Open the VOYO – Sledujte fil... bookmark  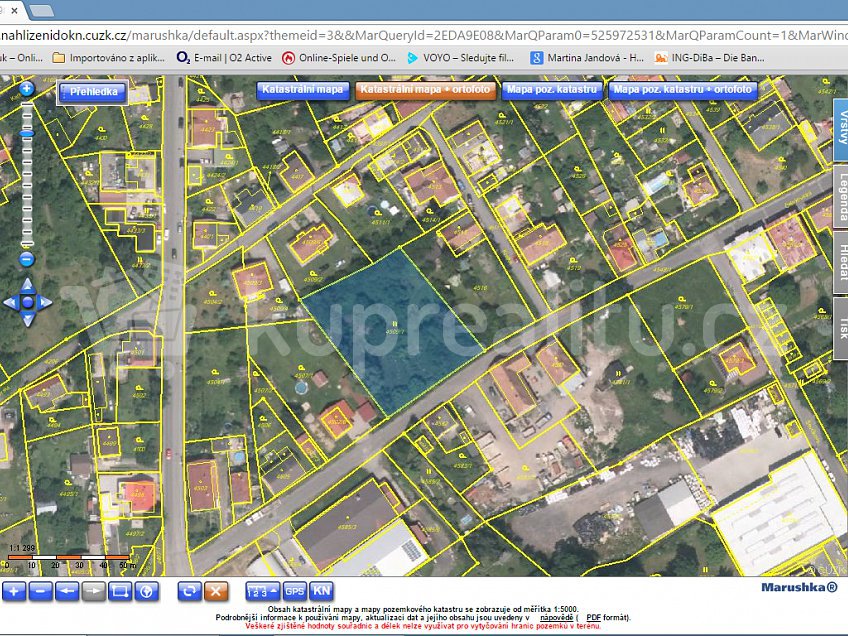(x=460, y=57)
